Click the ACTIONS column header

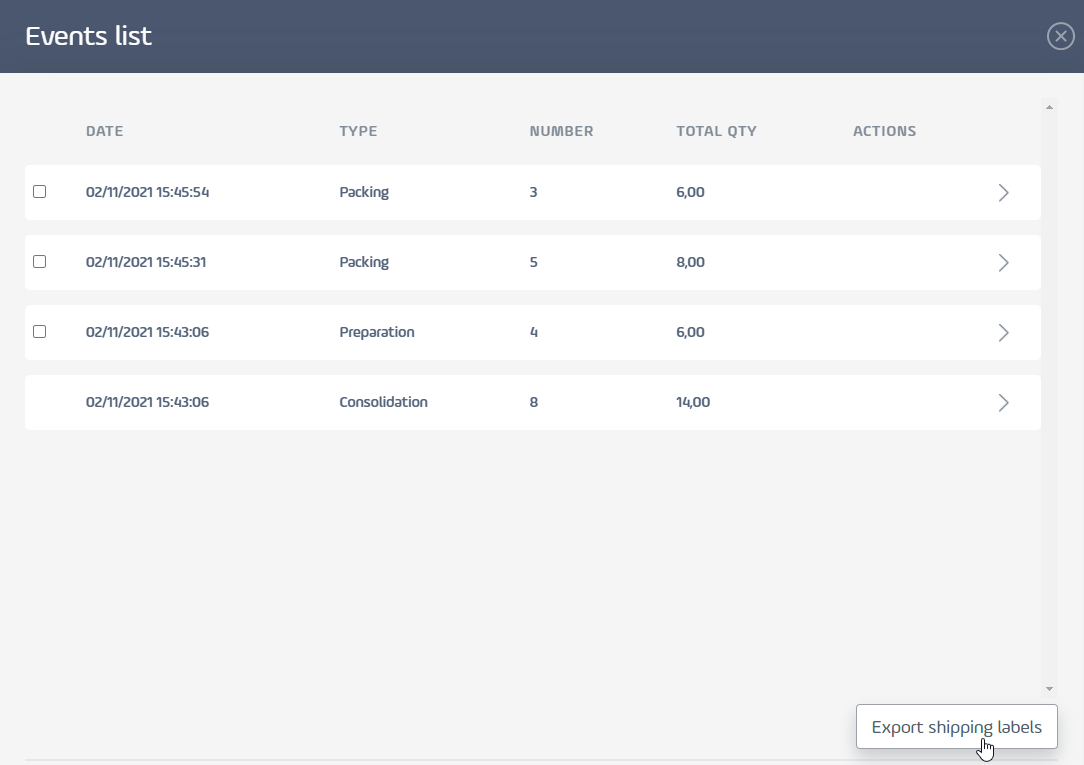coord(884,131)
